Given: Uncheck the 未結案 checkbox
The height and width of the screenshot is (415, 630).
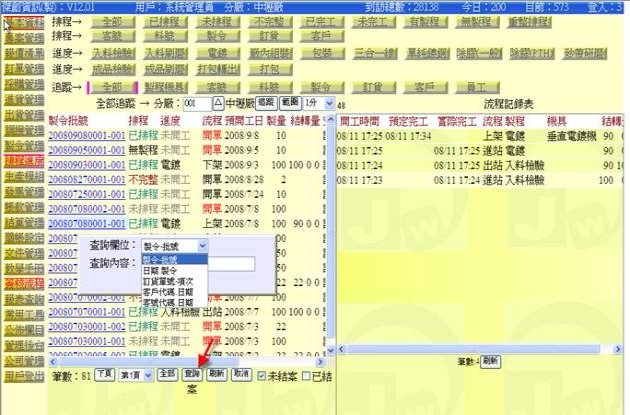Looking at the screenshot, I should (261, 374).
